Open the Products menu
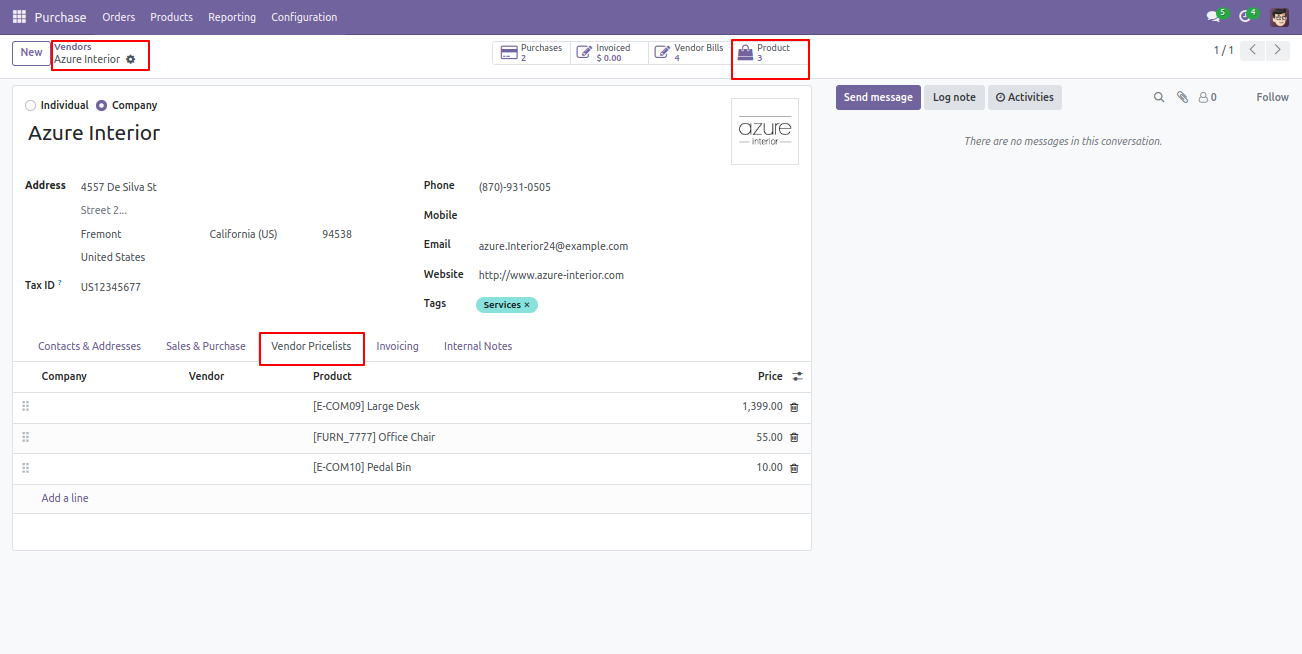Viewport: 1302px width, 654px height. [171, 17]
